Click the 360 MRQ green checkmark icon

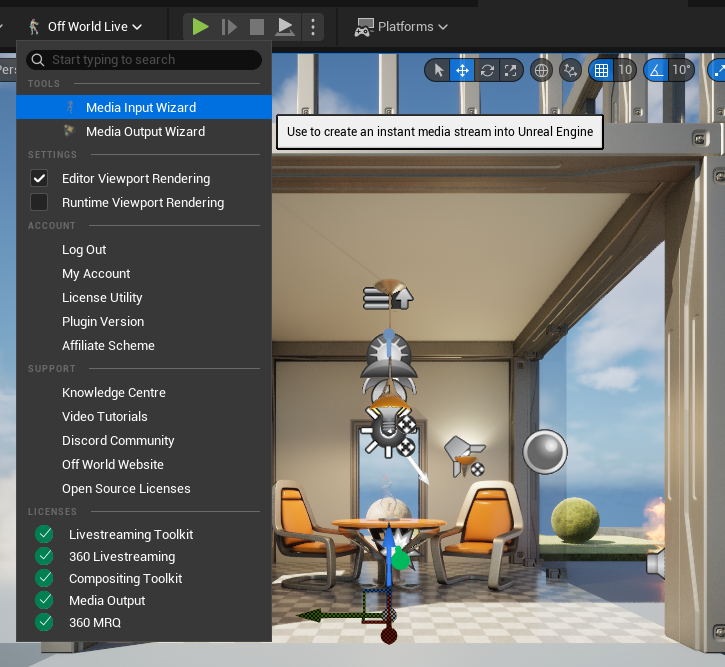point(44,622)
